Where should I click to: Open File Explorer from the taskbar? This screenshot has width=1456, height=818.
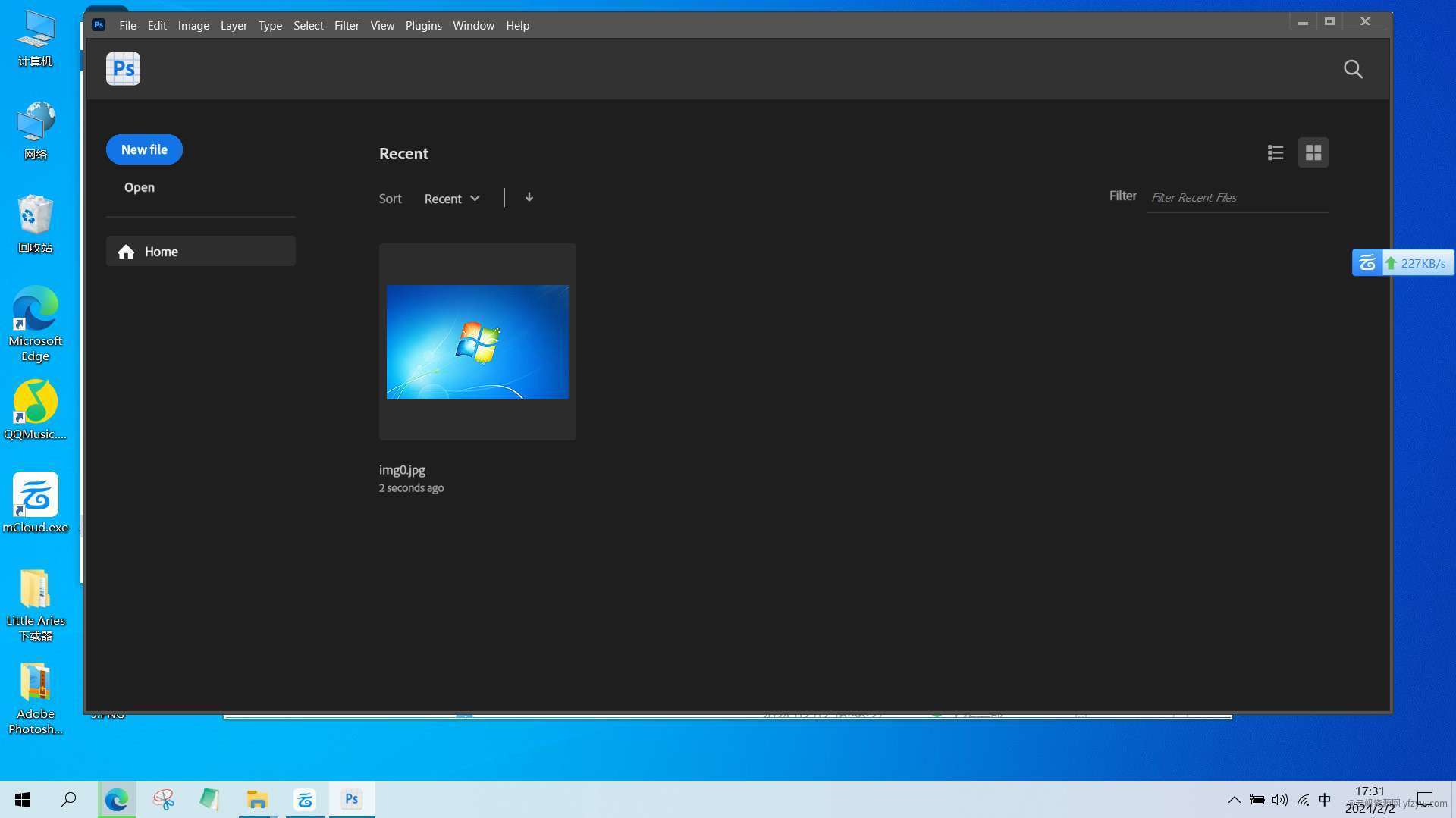[x=257, y=799]
